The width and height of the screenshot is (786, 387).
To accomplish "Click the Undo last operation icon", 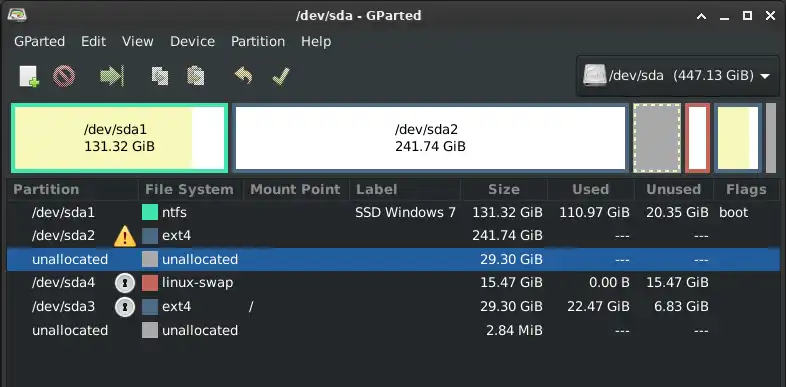I will pos(243,77).
